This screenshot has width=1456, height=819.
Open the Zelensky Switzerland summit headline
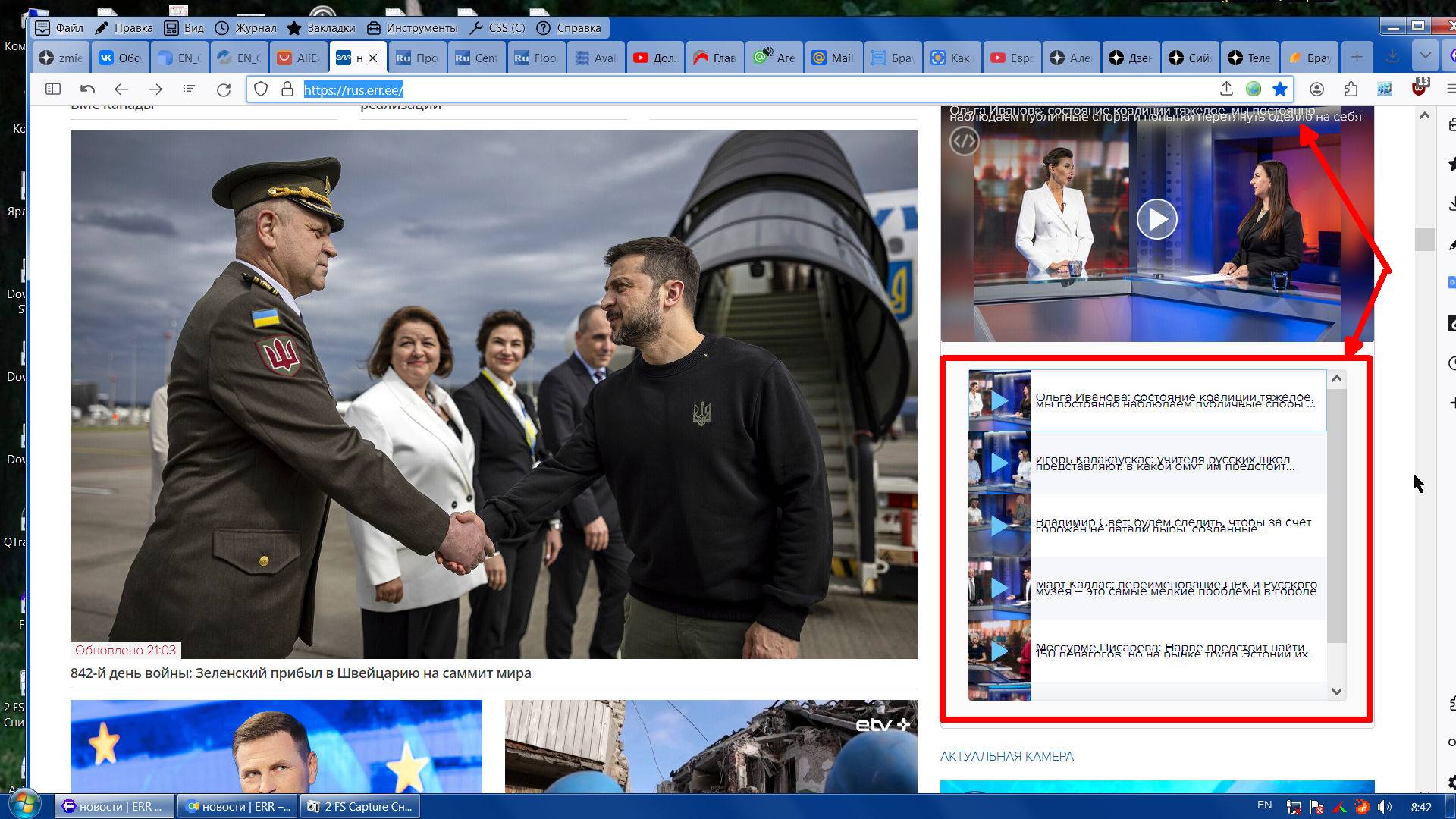(x=300, y=673)
